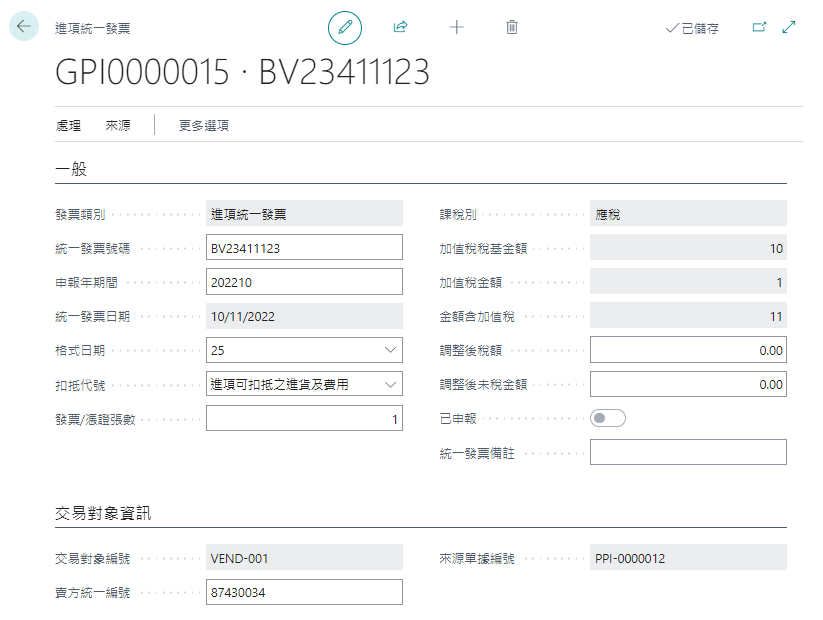
Task: Click the 統一發票號碼 field BV23411123
Action: 304,247
